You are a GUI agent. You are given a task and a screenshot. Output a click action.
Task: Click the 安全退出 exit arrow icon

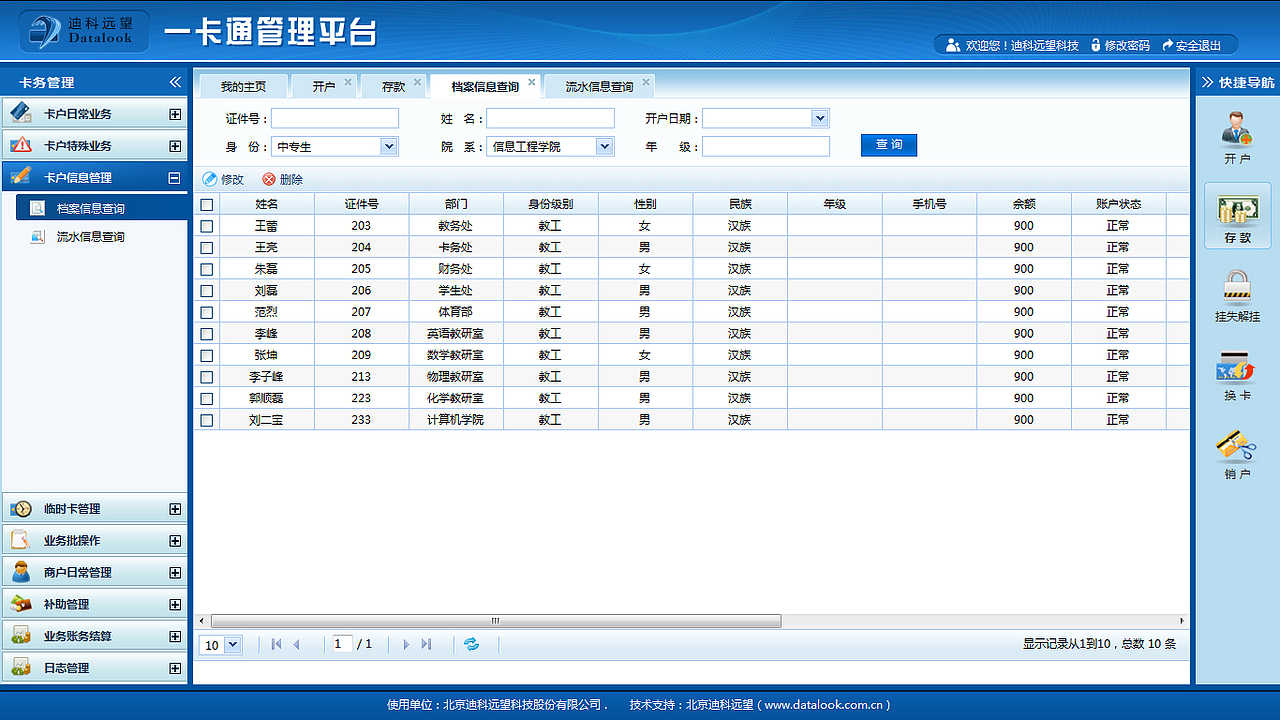1167,45
